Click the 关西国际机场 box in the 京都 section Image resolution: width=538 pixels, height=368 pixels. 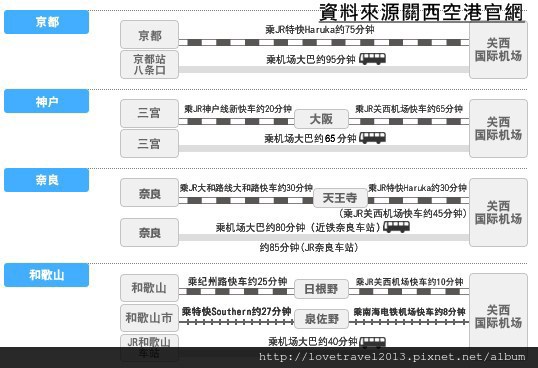[498, 50]
